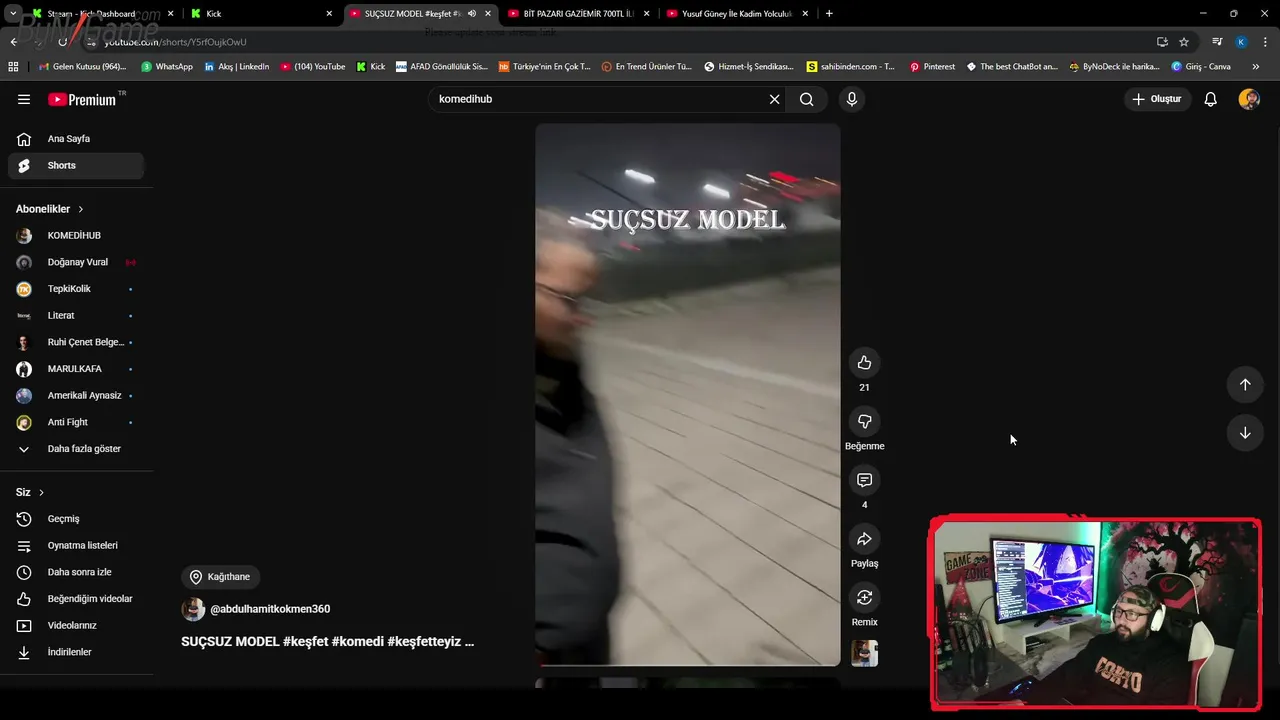Start voice search with microphone icon
Viewport: 1280px width, 720px height.
(852, 99)
